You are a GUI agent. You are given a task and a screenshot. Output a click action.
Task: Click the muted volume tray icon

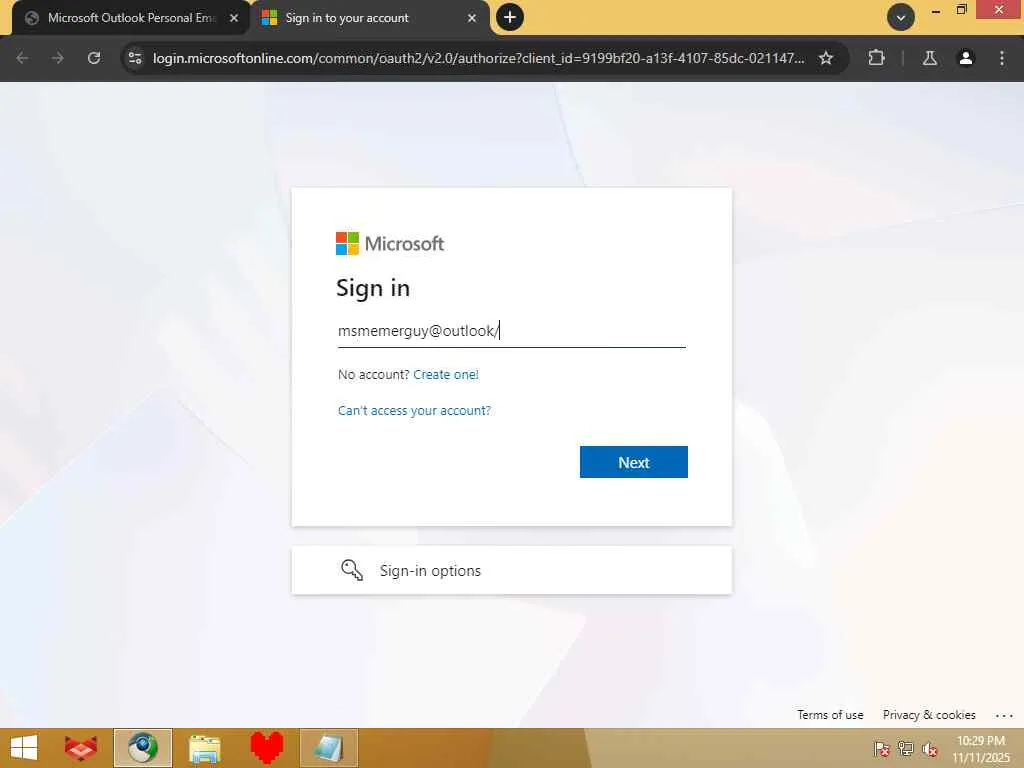[x=930, y=748]
